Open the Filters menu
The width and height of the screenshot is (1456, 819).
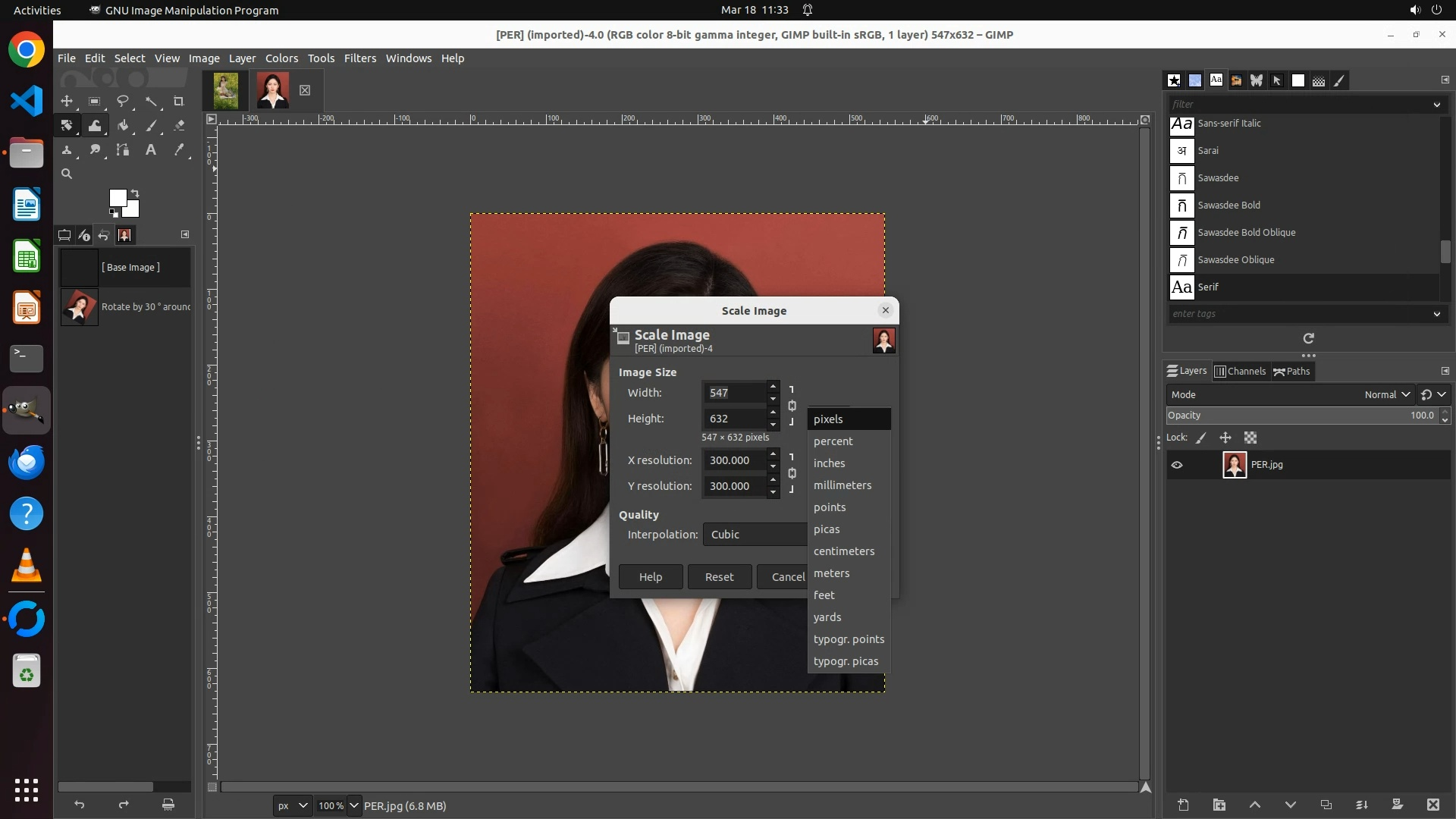(359, 58)
